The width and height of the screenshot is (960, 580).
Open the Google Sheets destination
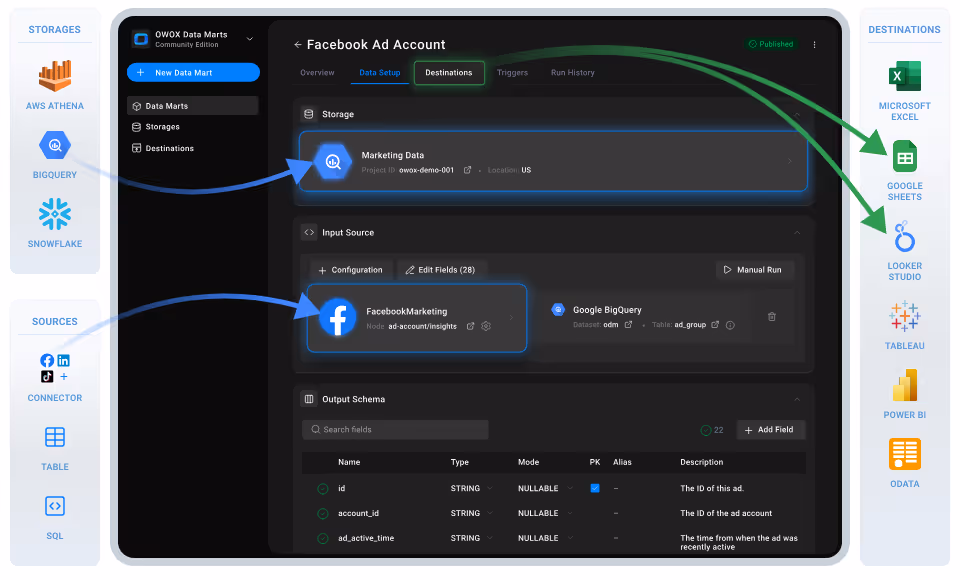click(904, 157)
